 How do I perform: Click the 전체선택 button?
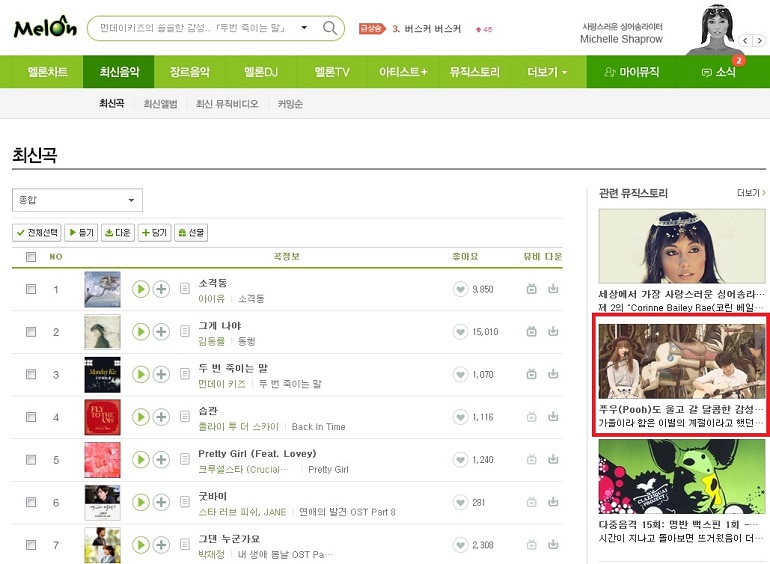[37, 233]
